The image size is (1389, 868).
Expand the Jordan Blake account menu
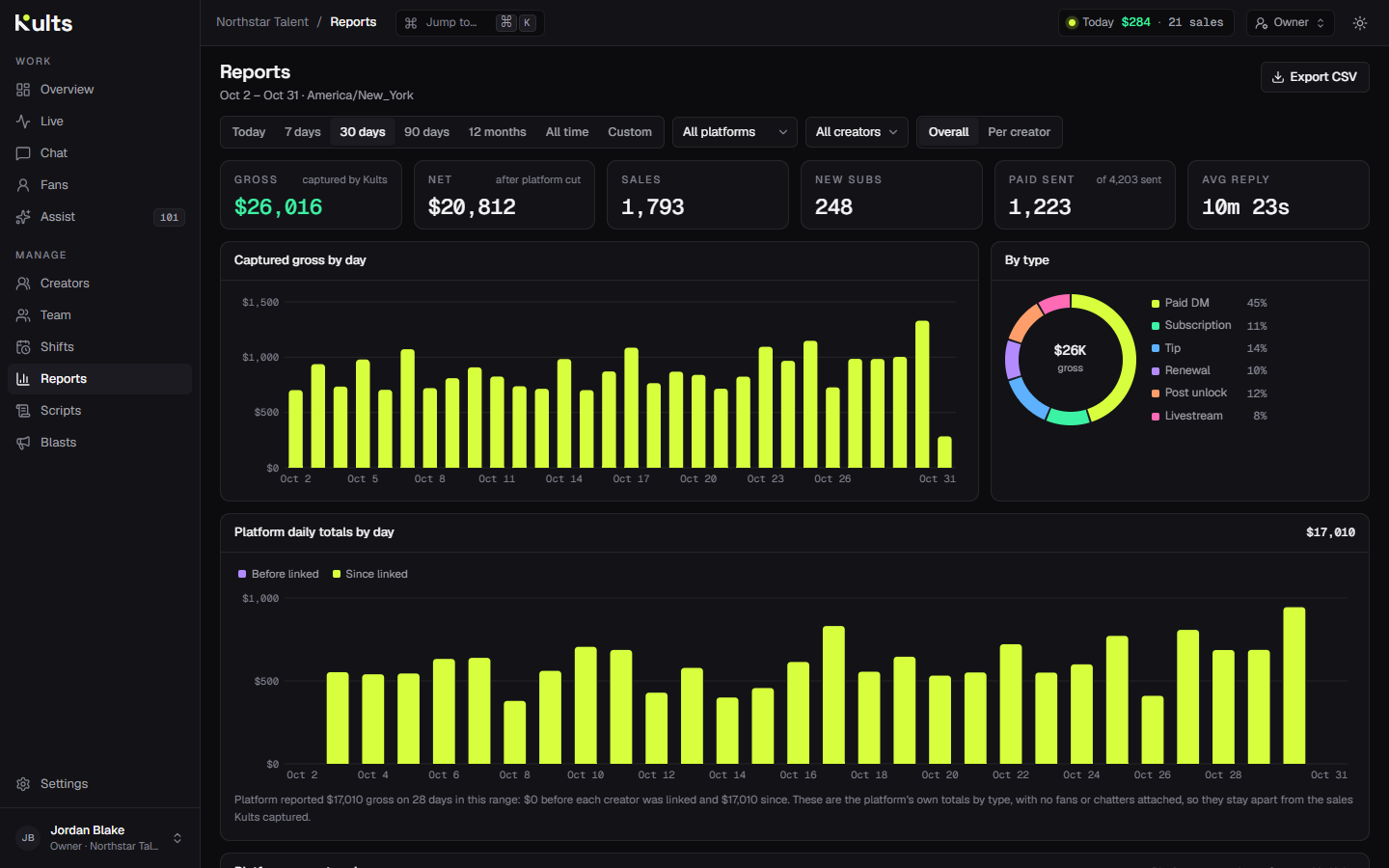tap(100, 838)
